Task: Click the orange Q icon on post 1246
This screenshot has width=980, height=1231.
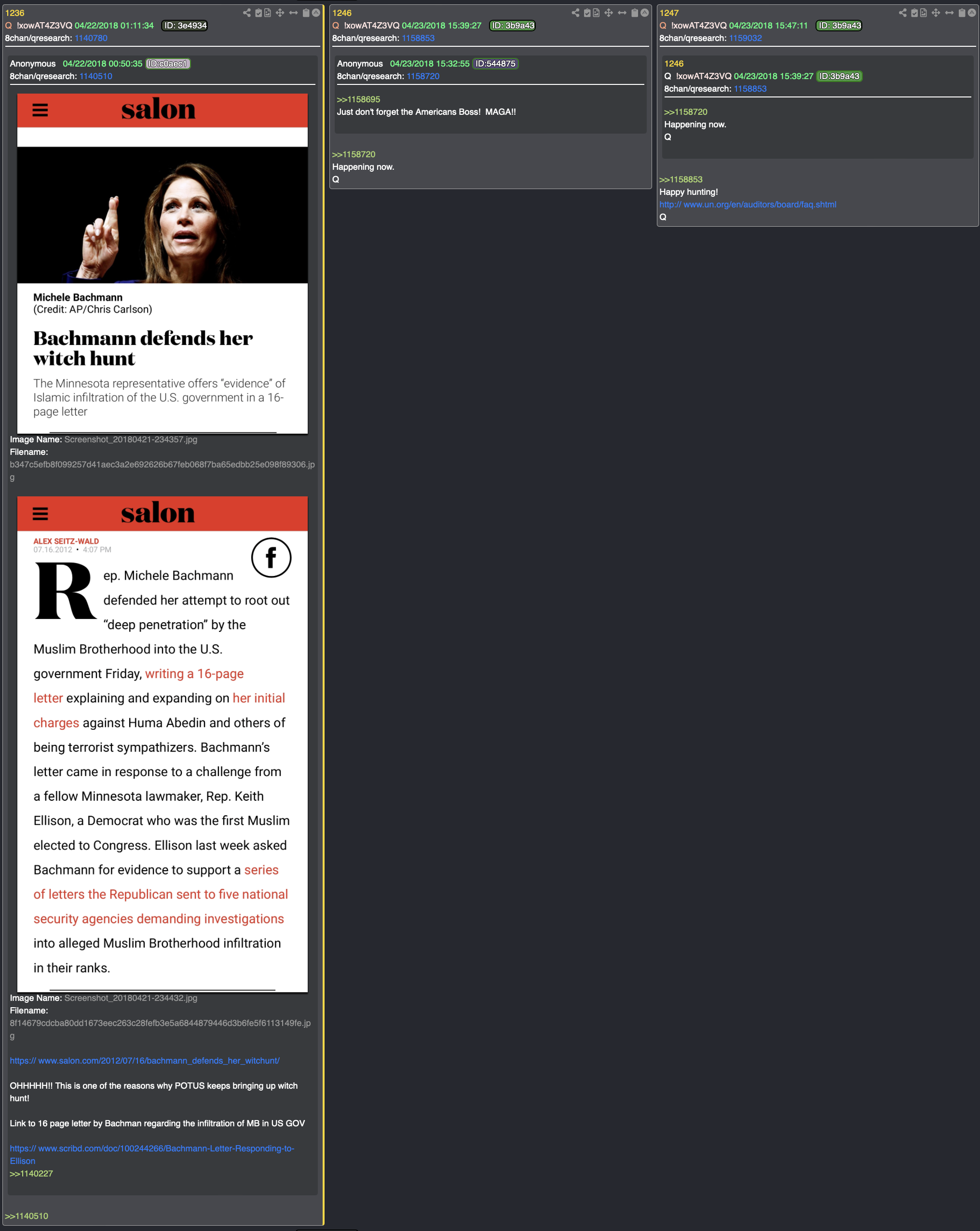Action: (x=336, y=25)
